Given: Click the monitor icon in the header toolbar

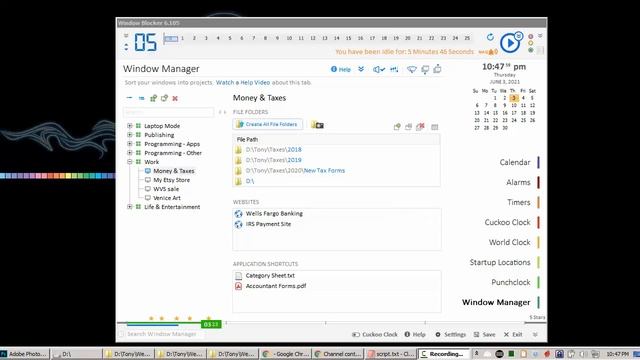Looking at the screenshot, I should [x=425, y=69].
